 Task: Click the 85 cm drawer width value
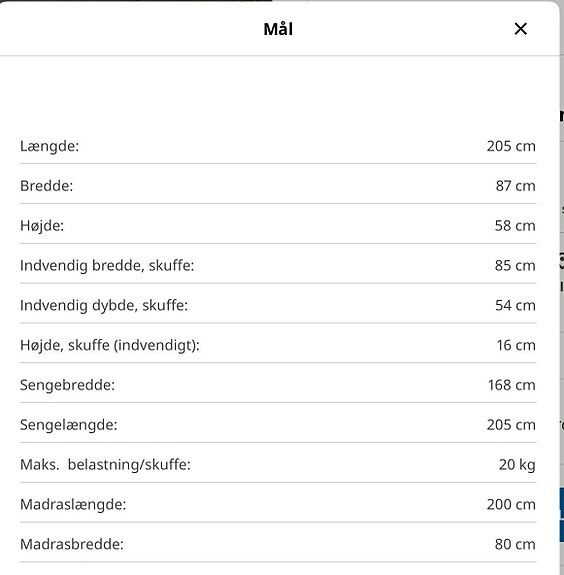[x=515, y=265]
